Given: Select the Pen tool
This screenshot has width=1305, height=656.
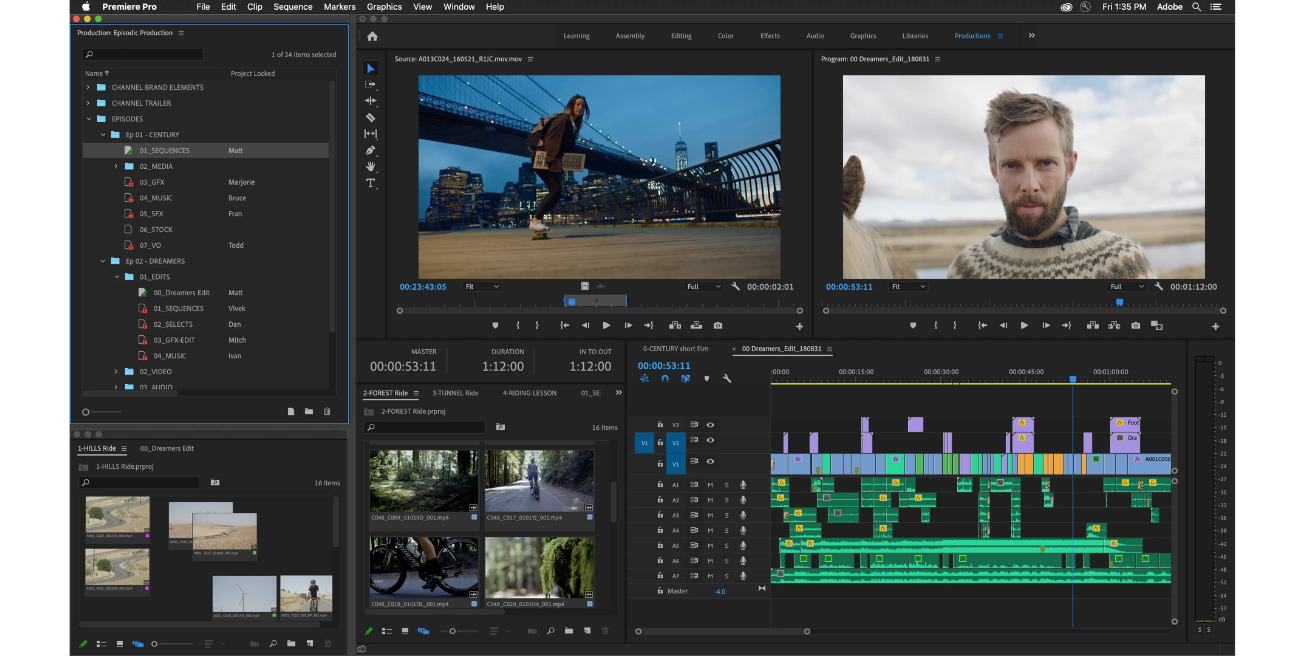Looking at the screenshot, I should [x=370, y=150].
